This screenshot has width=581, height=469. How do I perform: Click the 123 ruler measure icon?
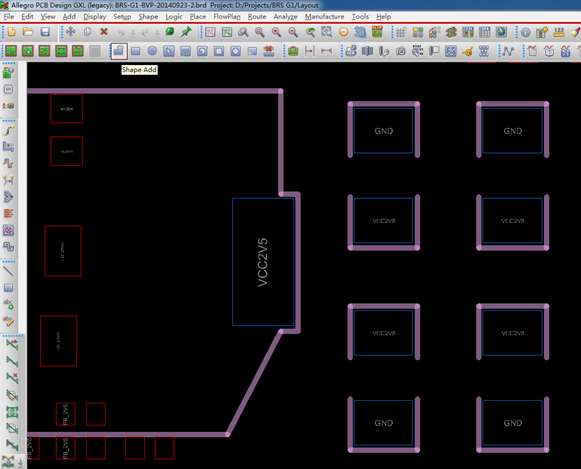559,33
